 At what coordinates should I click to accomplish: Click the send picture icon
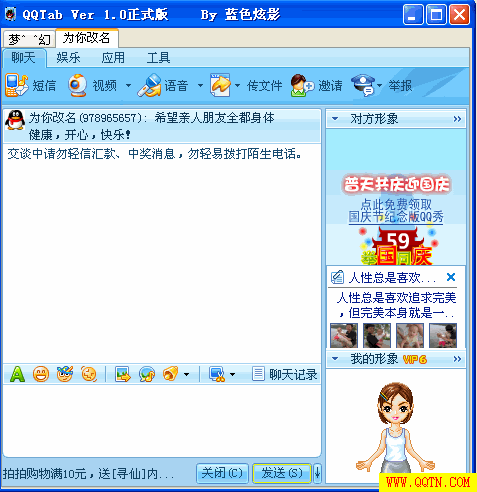pyautogui.click(x=123, y=374)
